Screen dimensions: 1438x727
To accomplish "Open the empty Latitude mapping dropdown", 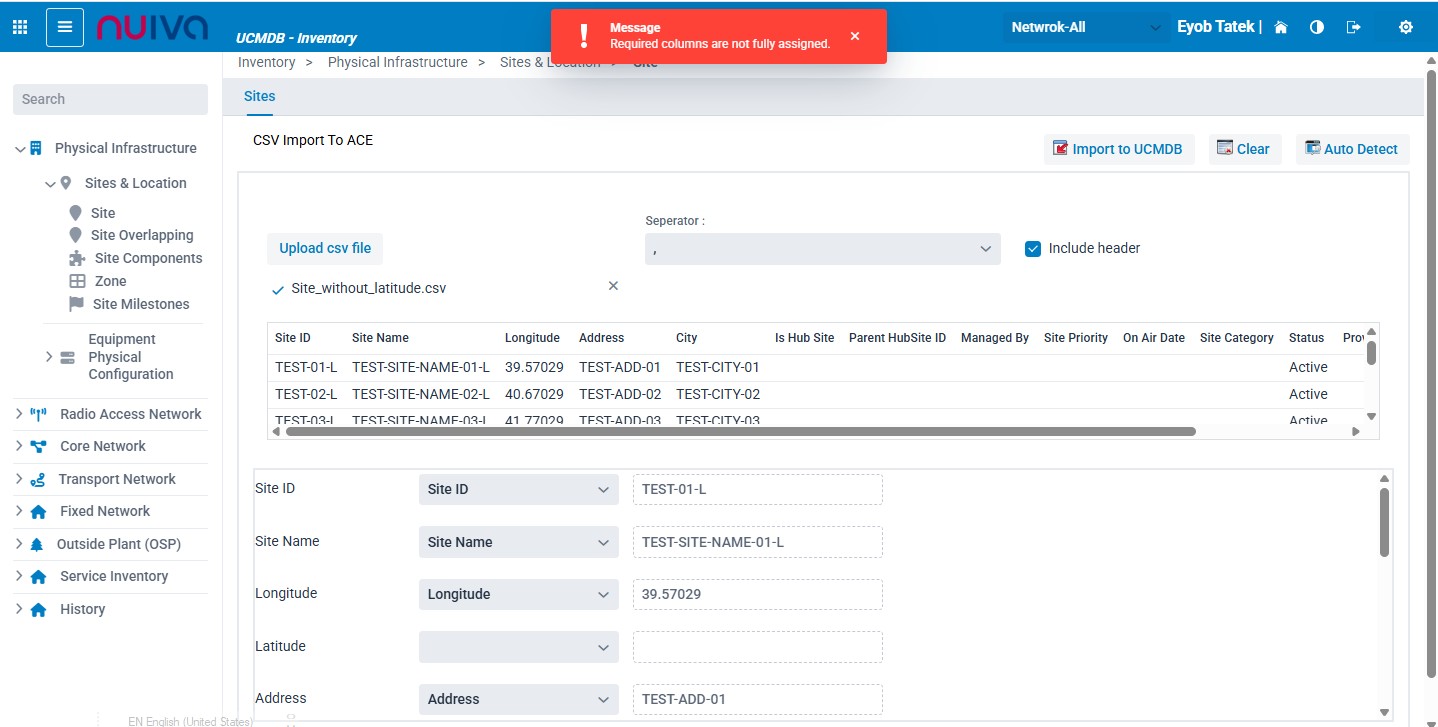I will [x=517, y=647].
